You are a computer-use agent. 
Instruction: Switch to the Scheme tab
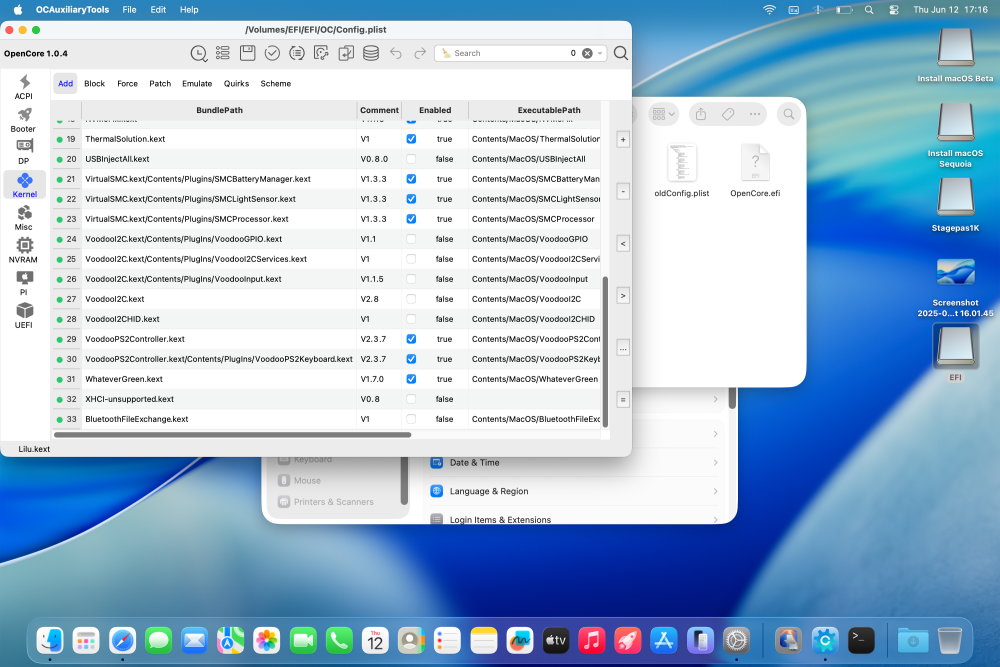click(276, 84)
